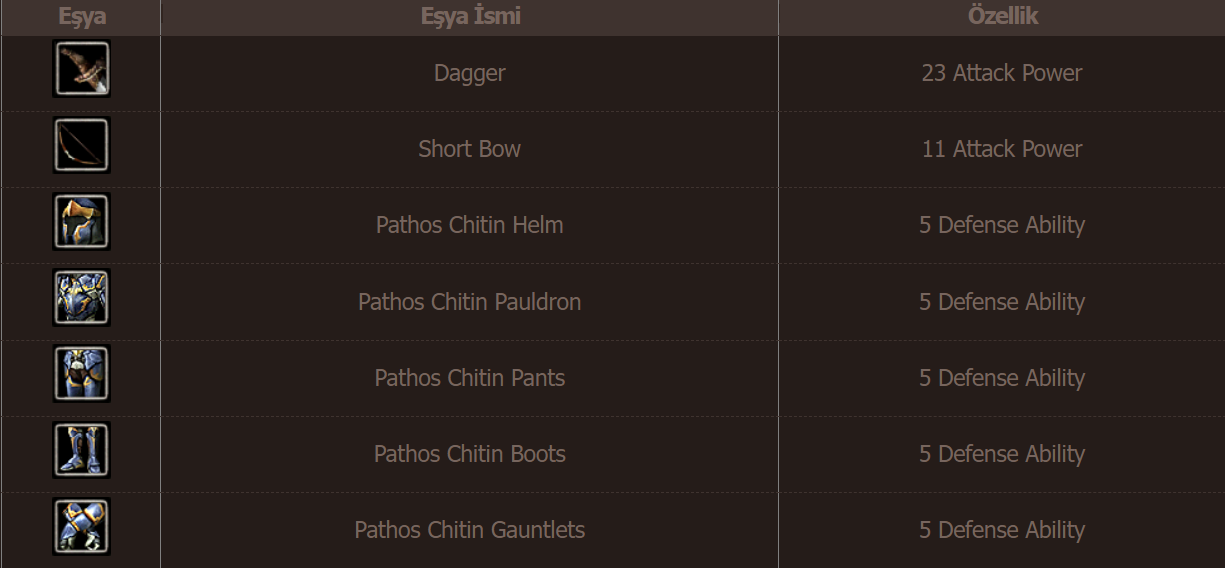Click the Short Bow name text

(x=469, y=149)
